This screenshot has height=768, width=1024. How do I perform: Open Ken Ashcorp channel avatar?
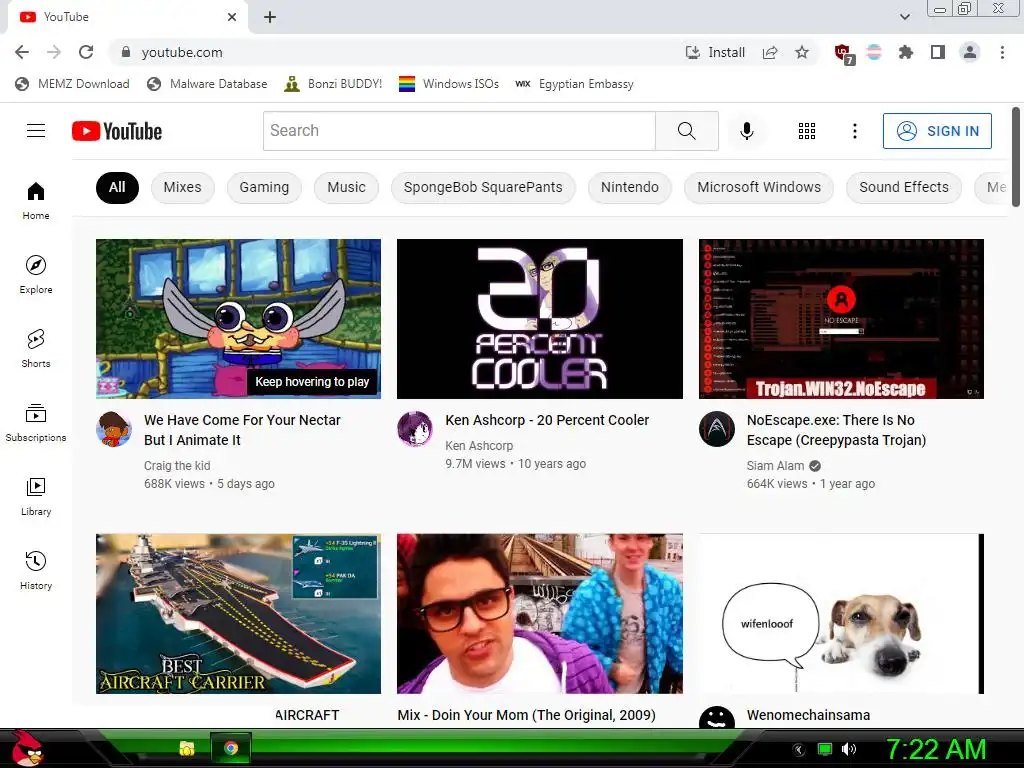tap(415, 429)
